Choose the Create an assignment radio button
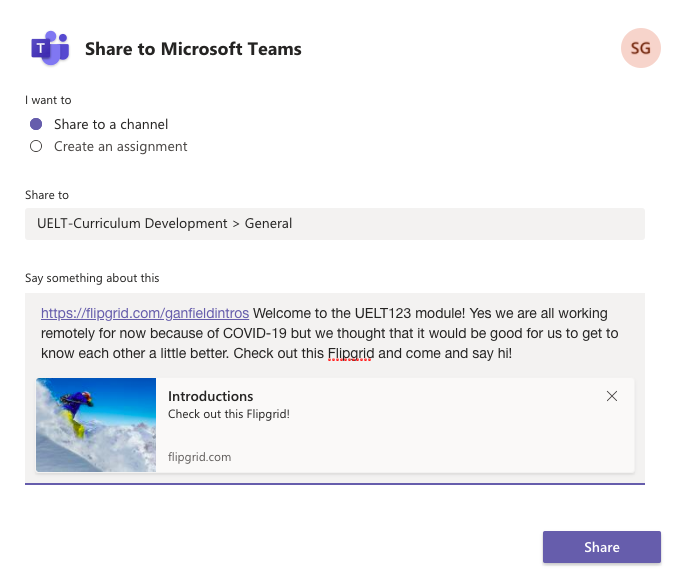This screenshot has width=679, height=582. pos(36,146)
